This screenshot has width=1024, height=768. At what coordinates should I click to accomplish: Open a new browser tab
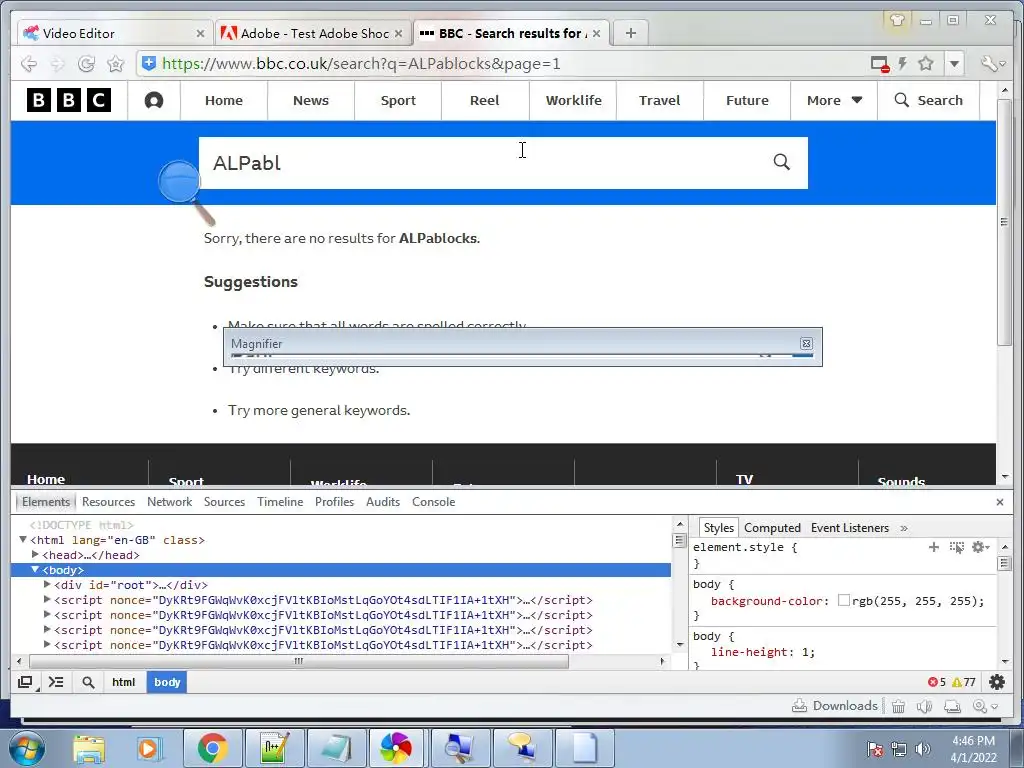click(630, 33)
